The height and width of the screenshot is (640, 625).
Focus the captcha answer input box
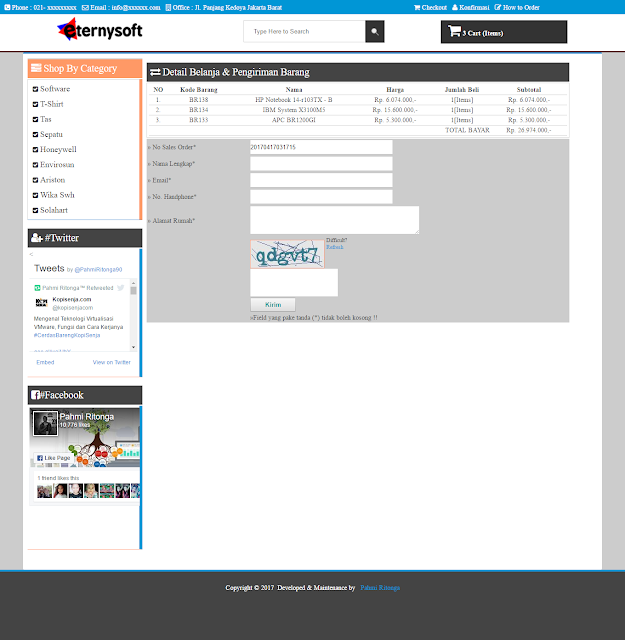pyautogui.click(x=294, y=282)
